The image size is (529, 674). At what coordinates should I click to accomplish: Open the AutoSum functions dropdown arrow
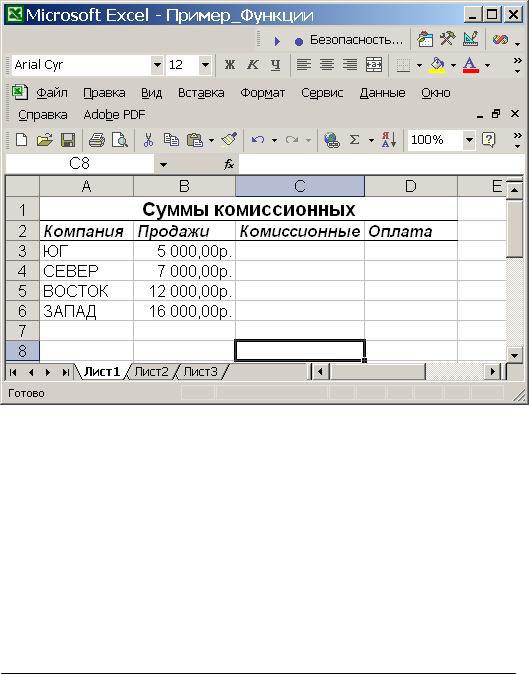(x=371, y=140)
